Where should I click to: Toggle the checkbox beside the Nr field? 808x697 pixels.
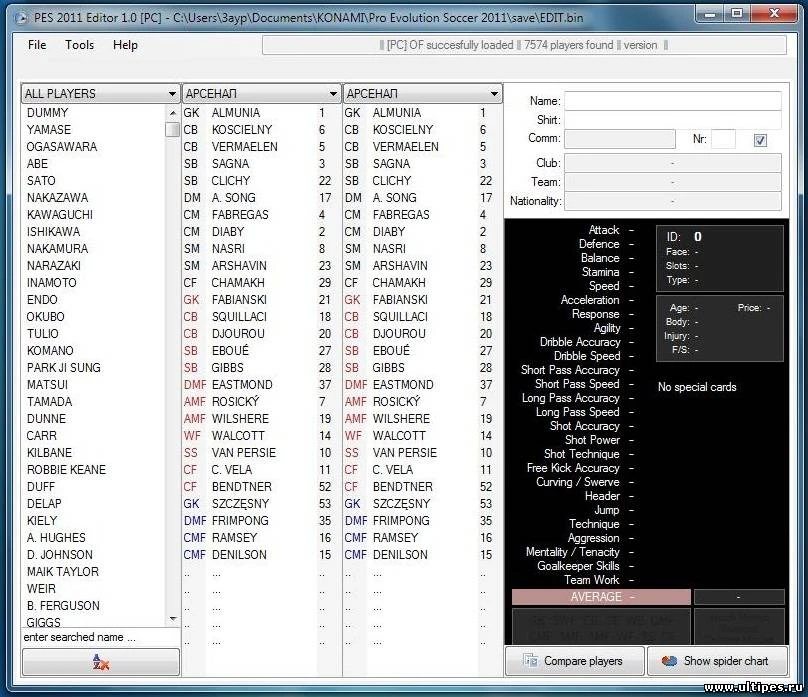coord(758,140)
